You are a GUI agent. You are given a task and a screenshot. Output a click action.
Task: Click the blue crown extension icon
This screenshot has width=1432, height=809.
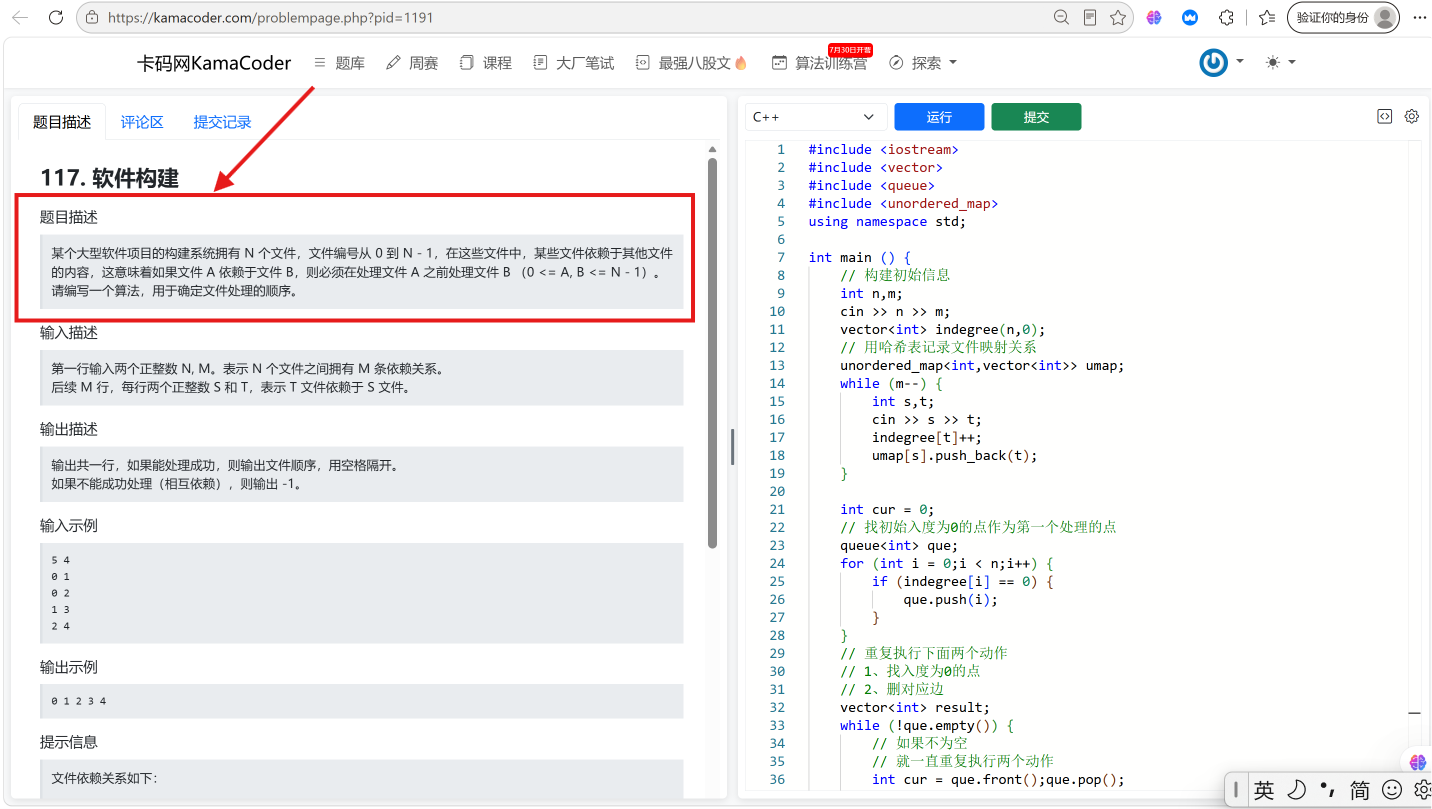pyautogui.click(x=1190, y=17)
